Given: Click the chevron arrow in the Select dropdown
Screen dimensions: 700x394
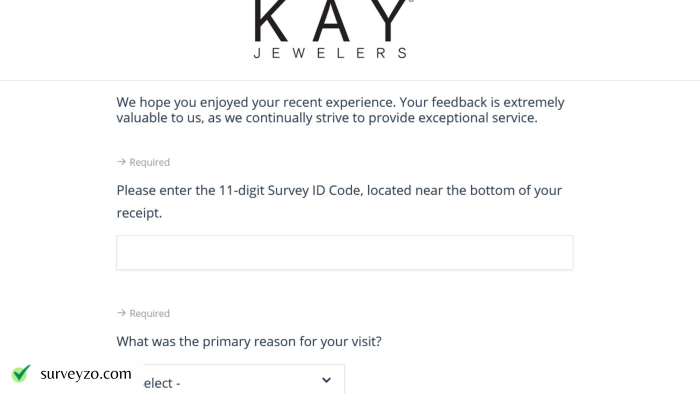Looking at the screenshot, I should [326, 380].
